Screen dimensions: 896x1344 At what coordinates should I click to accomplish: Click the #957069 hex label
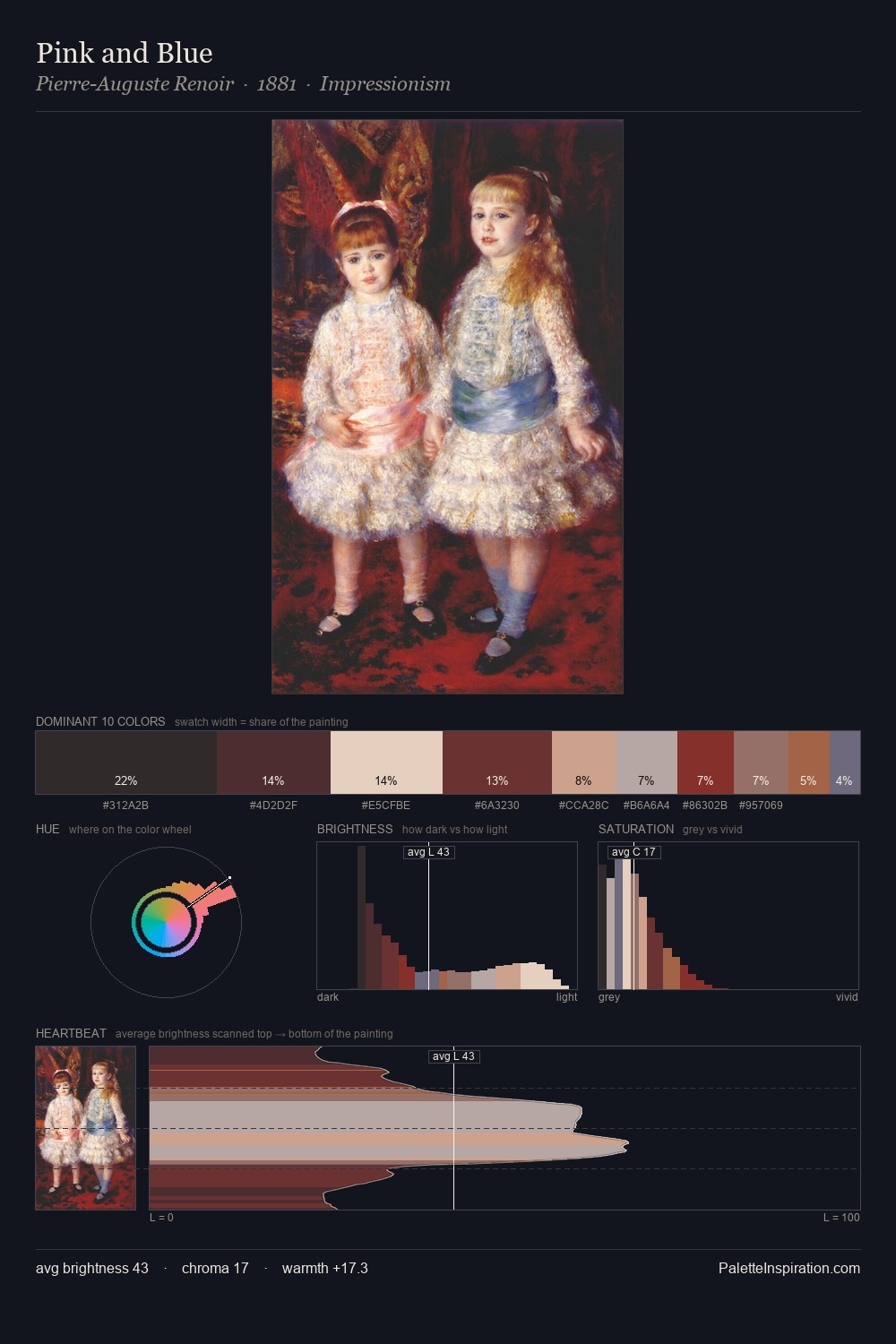761,806
